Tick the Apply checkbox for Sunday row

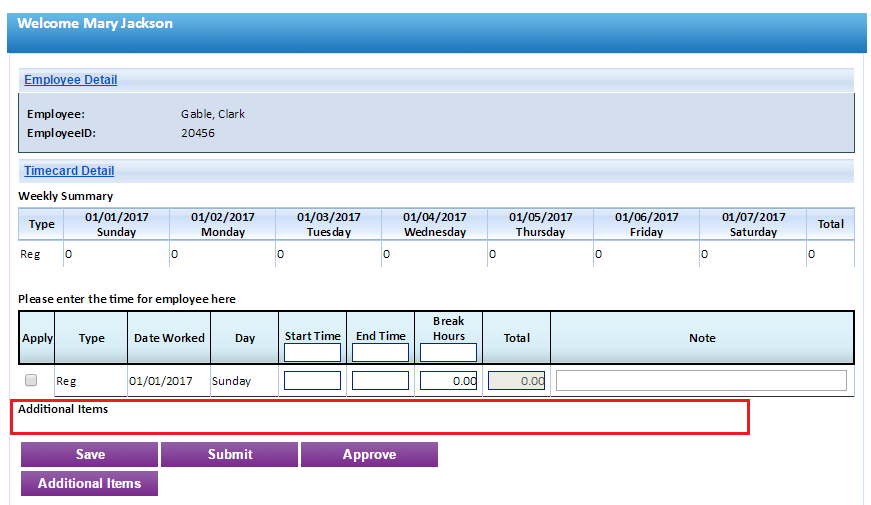31,380
